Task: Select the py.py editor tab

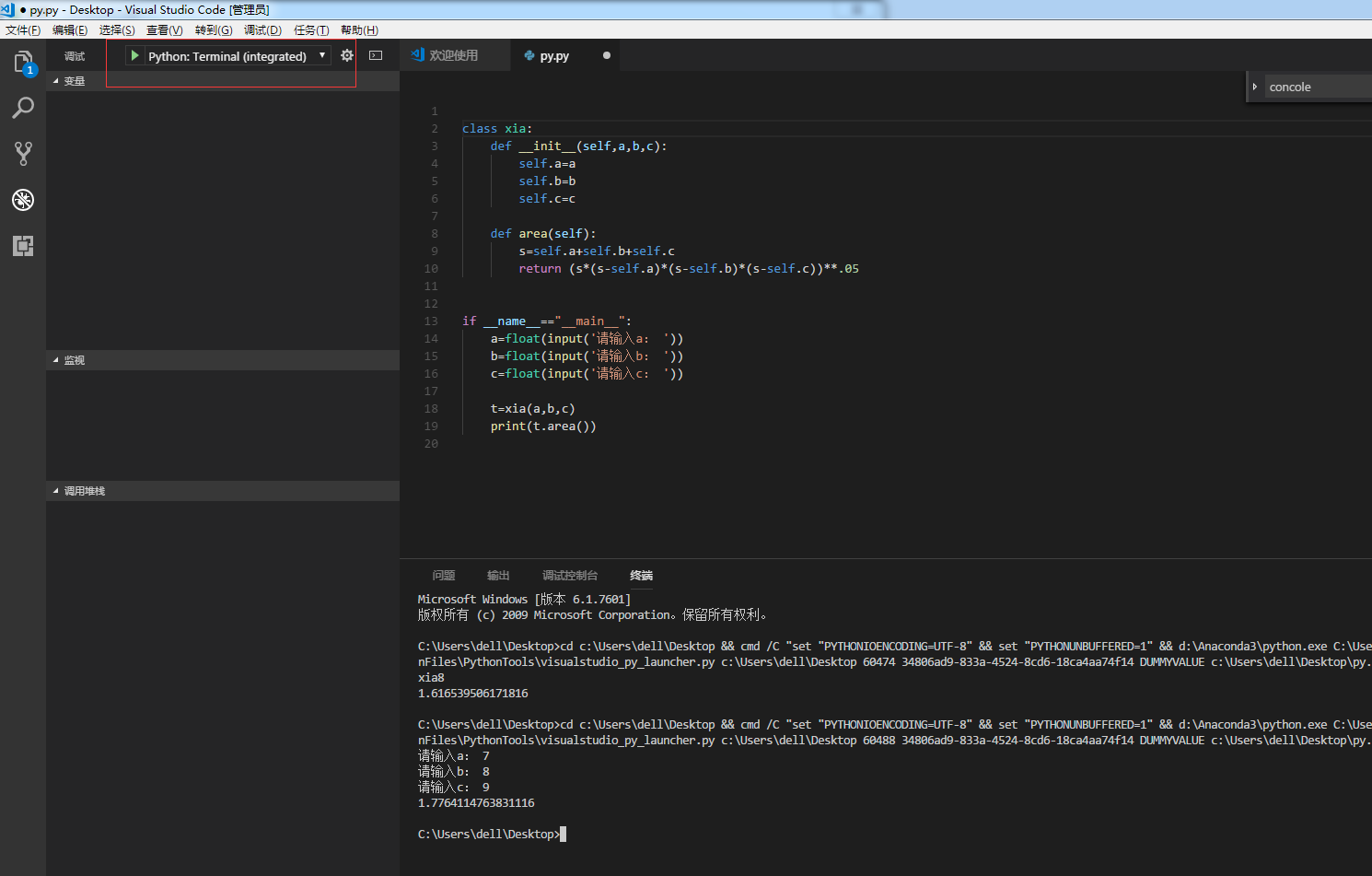Action: click(x=553, y=56)
